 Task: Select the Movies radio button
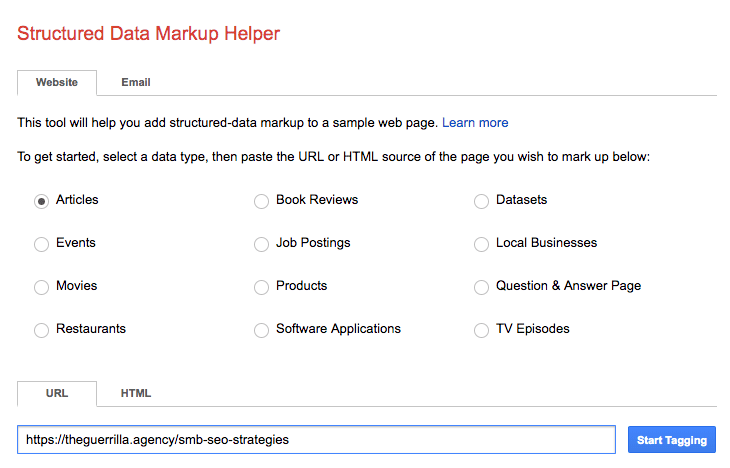pos(41,287)
